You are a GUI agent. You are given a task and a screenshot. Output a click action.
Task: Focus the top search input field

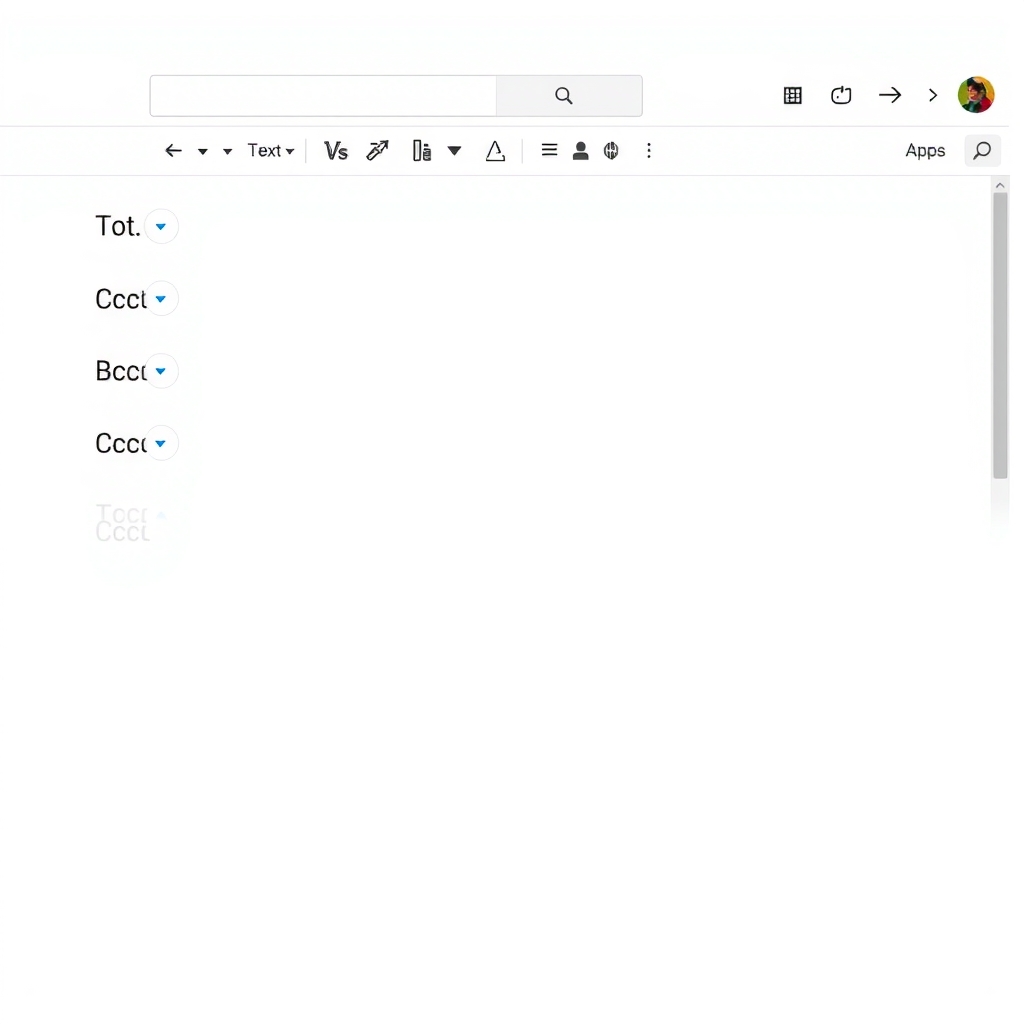(x=323, y=96)
